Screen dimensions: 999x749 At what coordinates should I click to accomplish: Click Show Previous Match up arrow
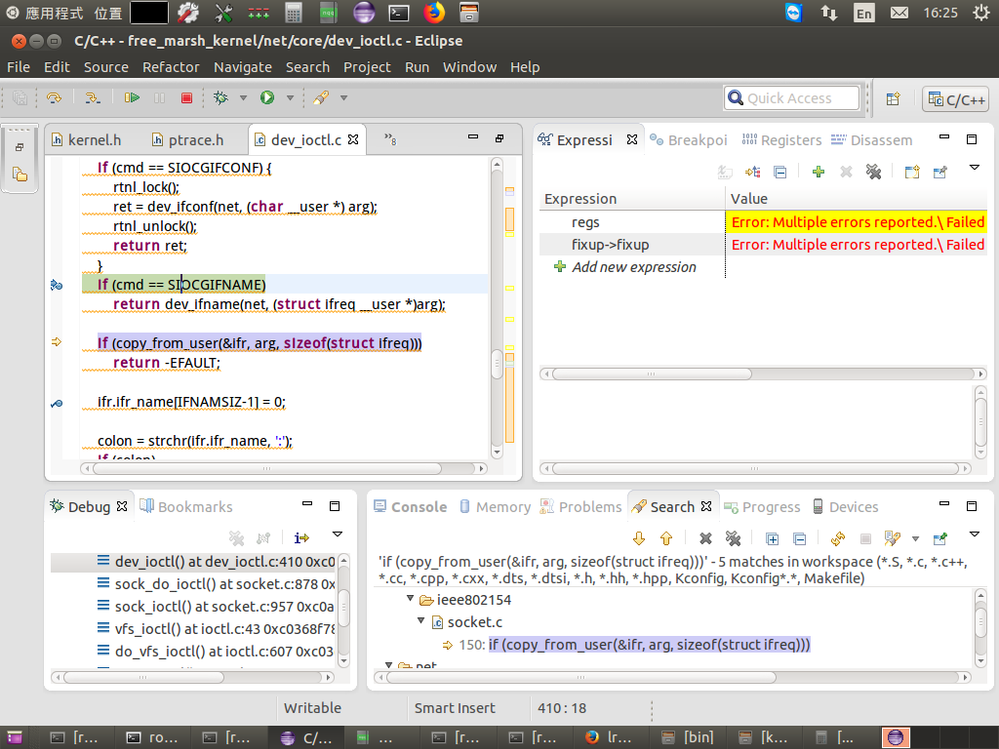click(666, 539)
